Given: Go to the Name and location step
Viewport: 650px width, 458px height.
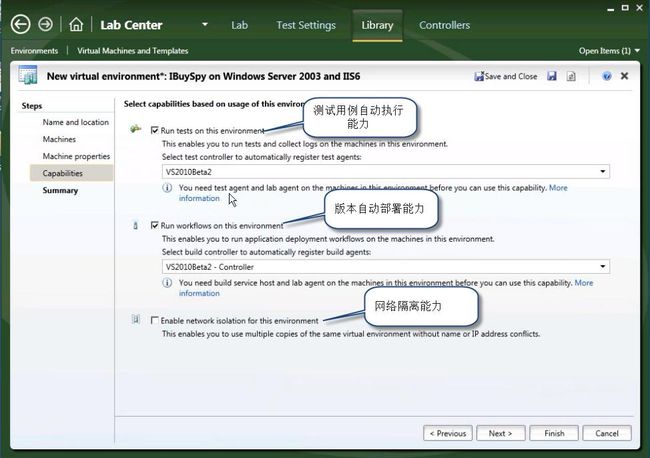Looking at the screenshot, I should pyautogui.click(x=75, y=122).
